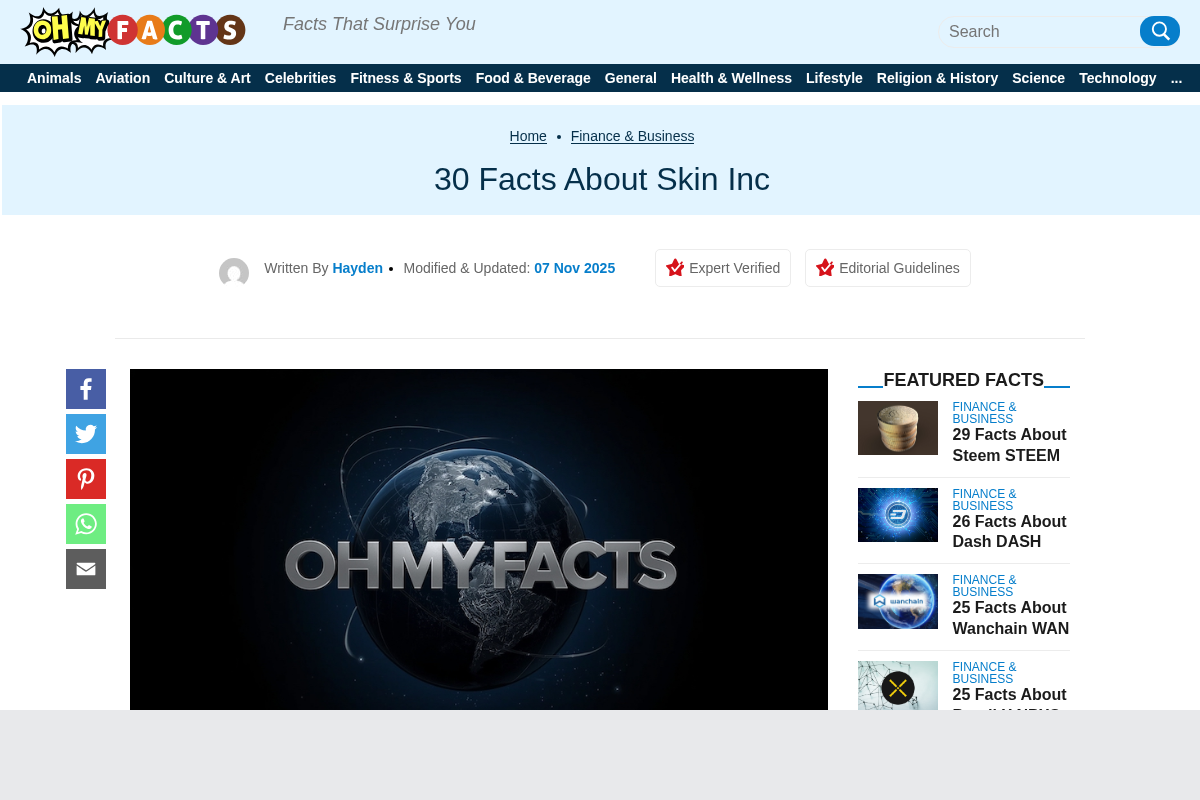Close the bottom ad banner

(897, 688)
